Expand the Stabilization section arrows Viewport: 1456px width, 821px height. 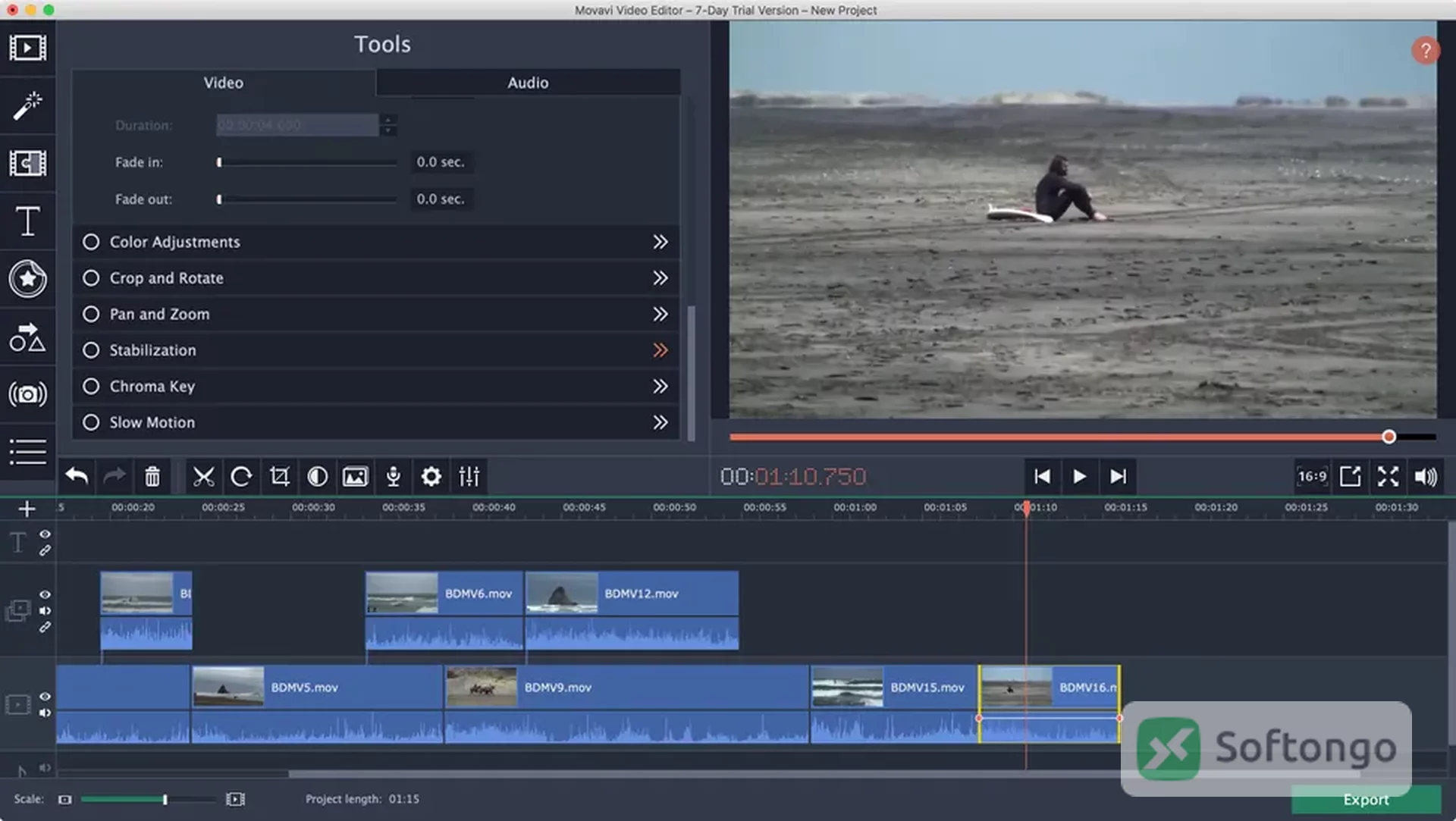coord(661,350)
